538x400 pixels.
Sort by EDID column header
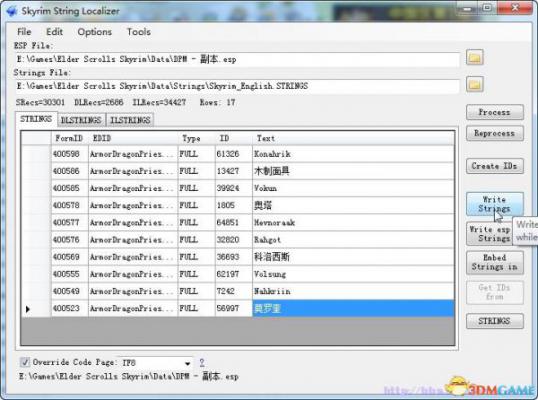[x=133, y=138]
